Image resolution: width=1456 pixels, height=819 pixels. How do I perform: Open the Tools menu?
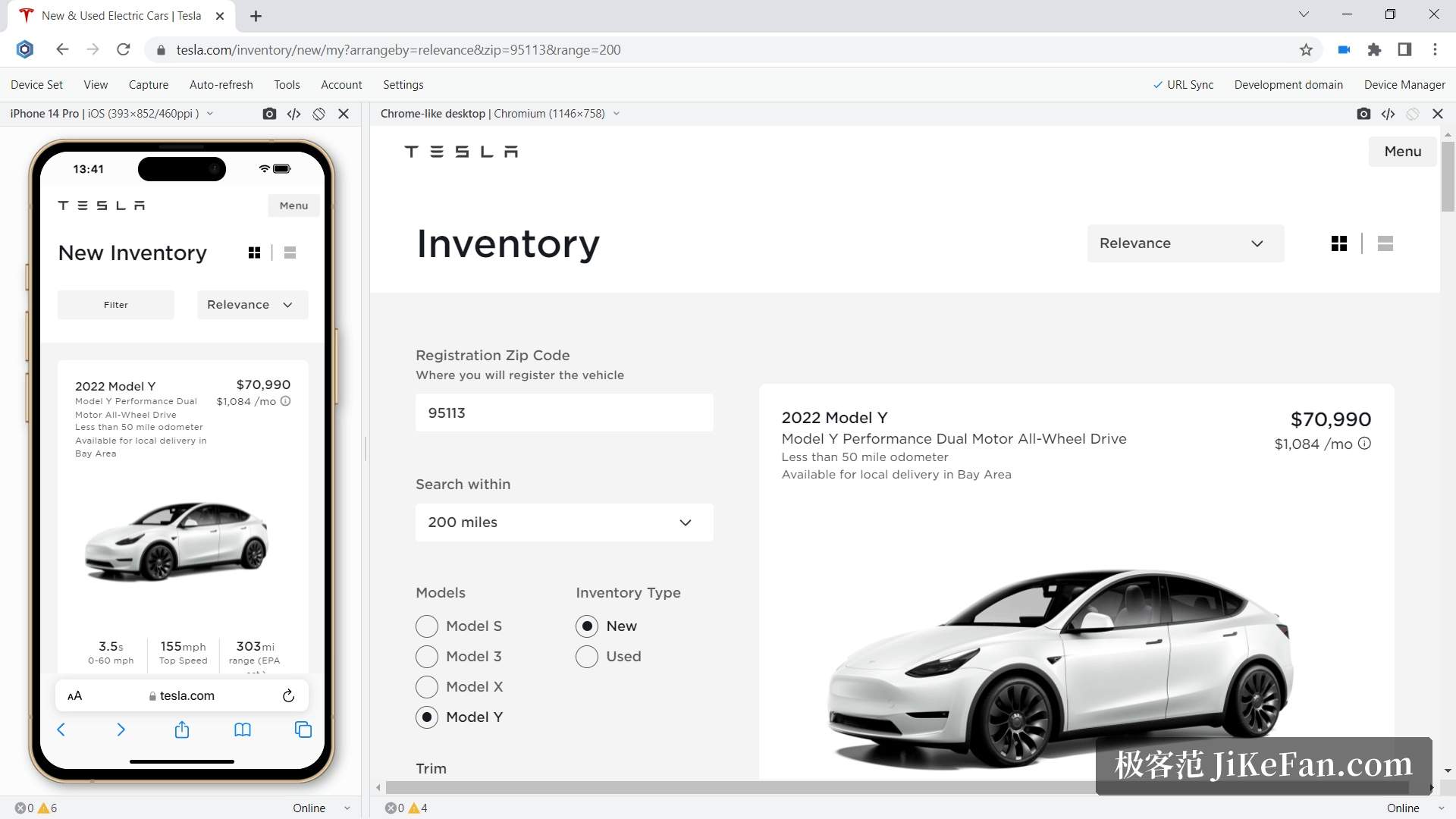(287, 85)
